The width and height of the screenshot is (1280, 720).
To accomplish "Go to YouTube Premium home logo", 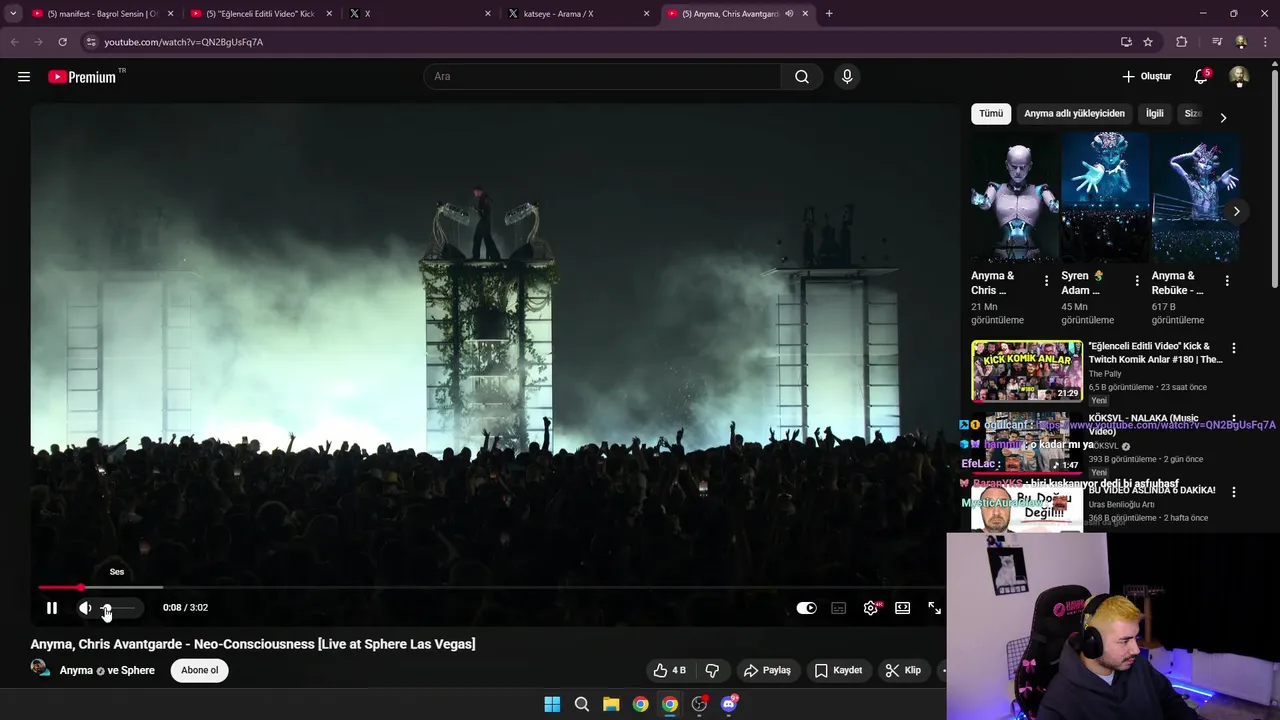I will [x=82, y=77].
